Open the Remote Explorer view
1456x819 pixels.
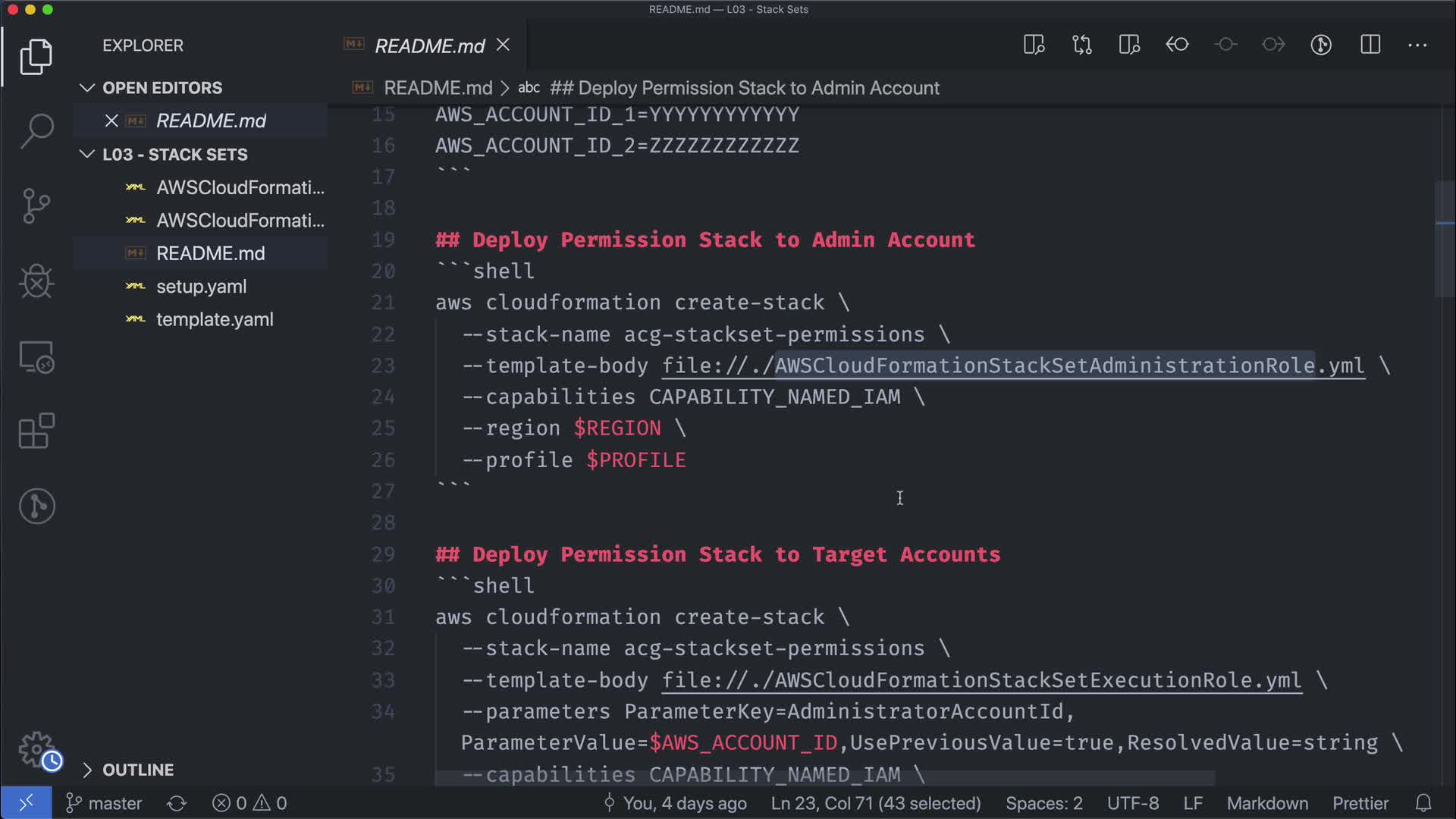36,356
